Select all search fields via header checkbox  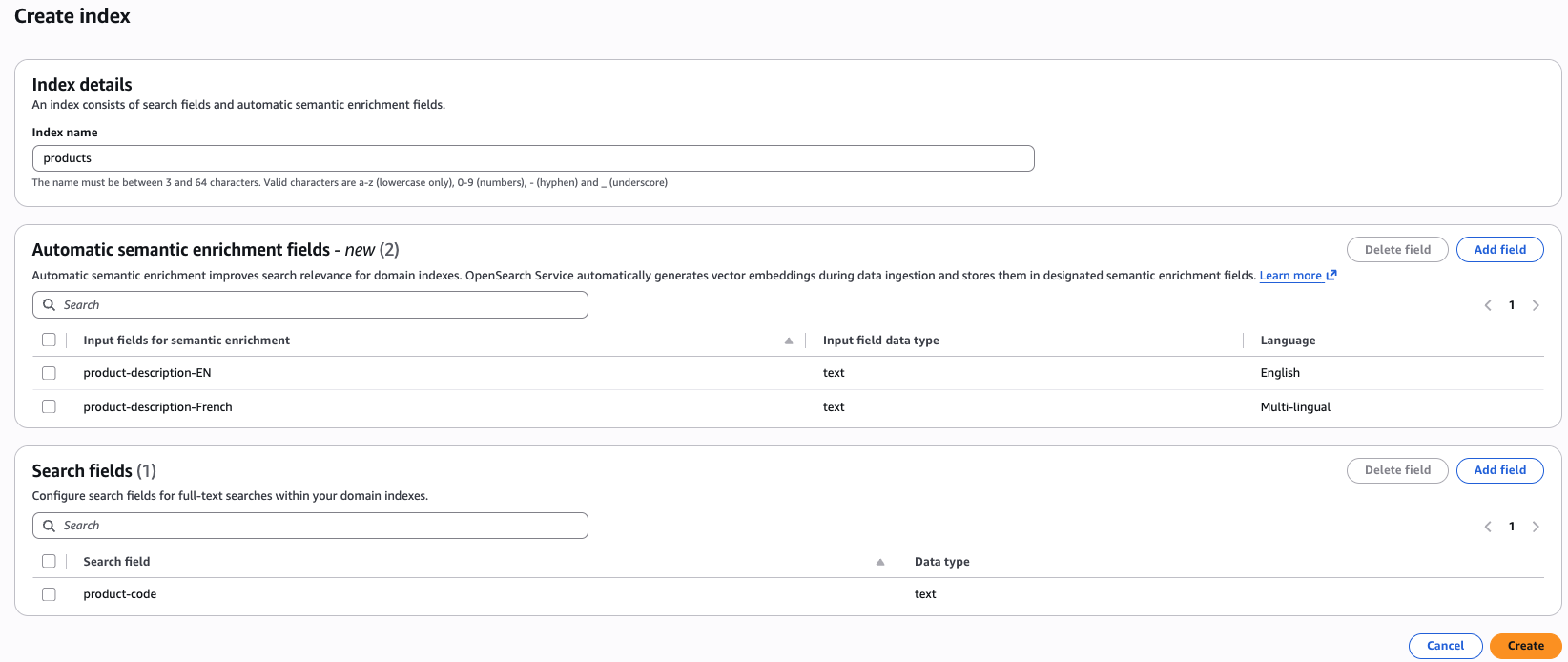(49, 561)
